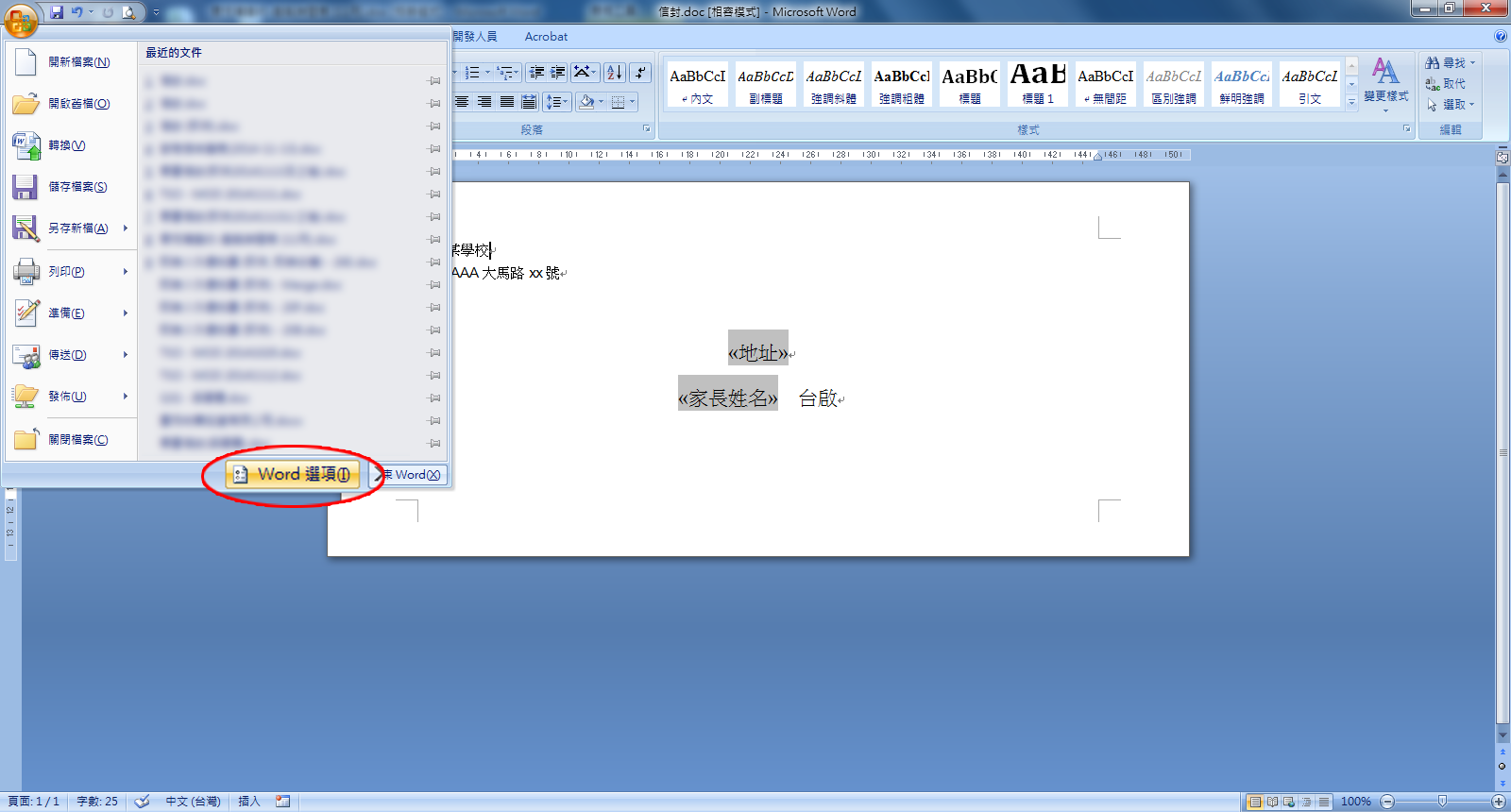
Task: Increase the paragraph indent
Action: click(558, 73)
